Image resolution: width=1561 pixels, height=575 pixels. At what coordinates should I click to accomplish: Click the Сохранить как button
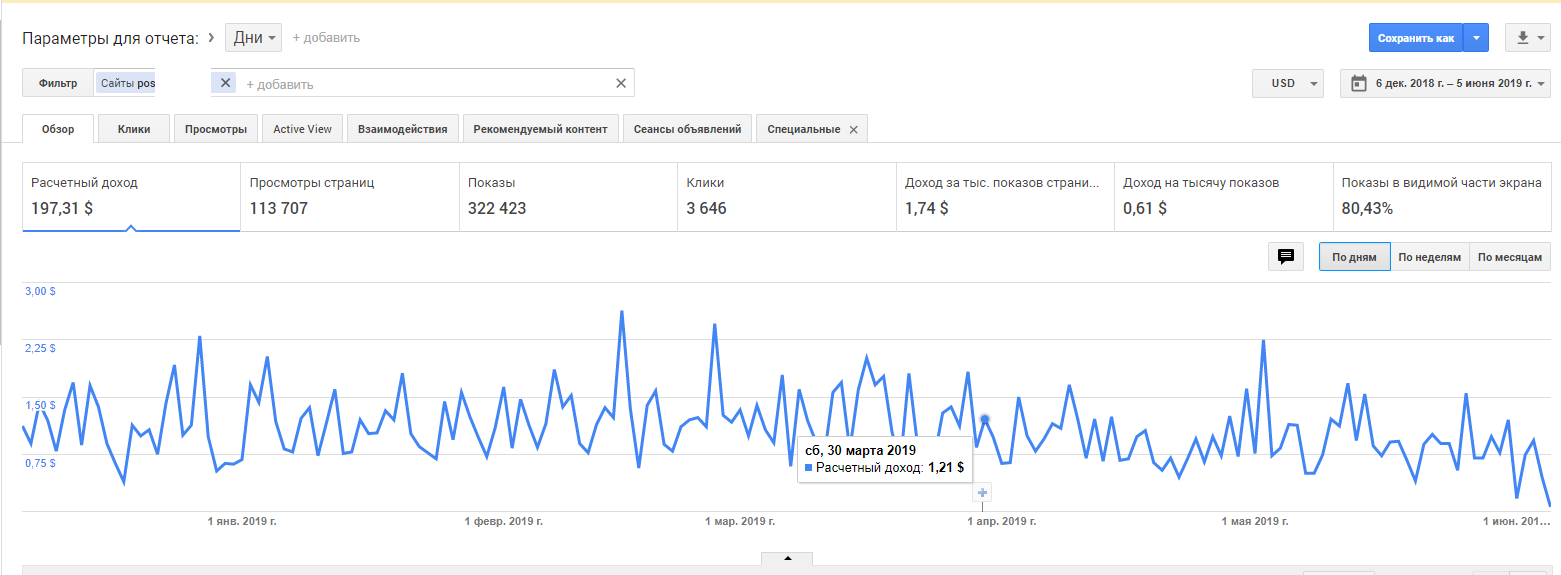click(x=1415, y=38)
